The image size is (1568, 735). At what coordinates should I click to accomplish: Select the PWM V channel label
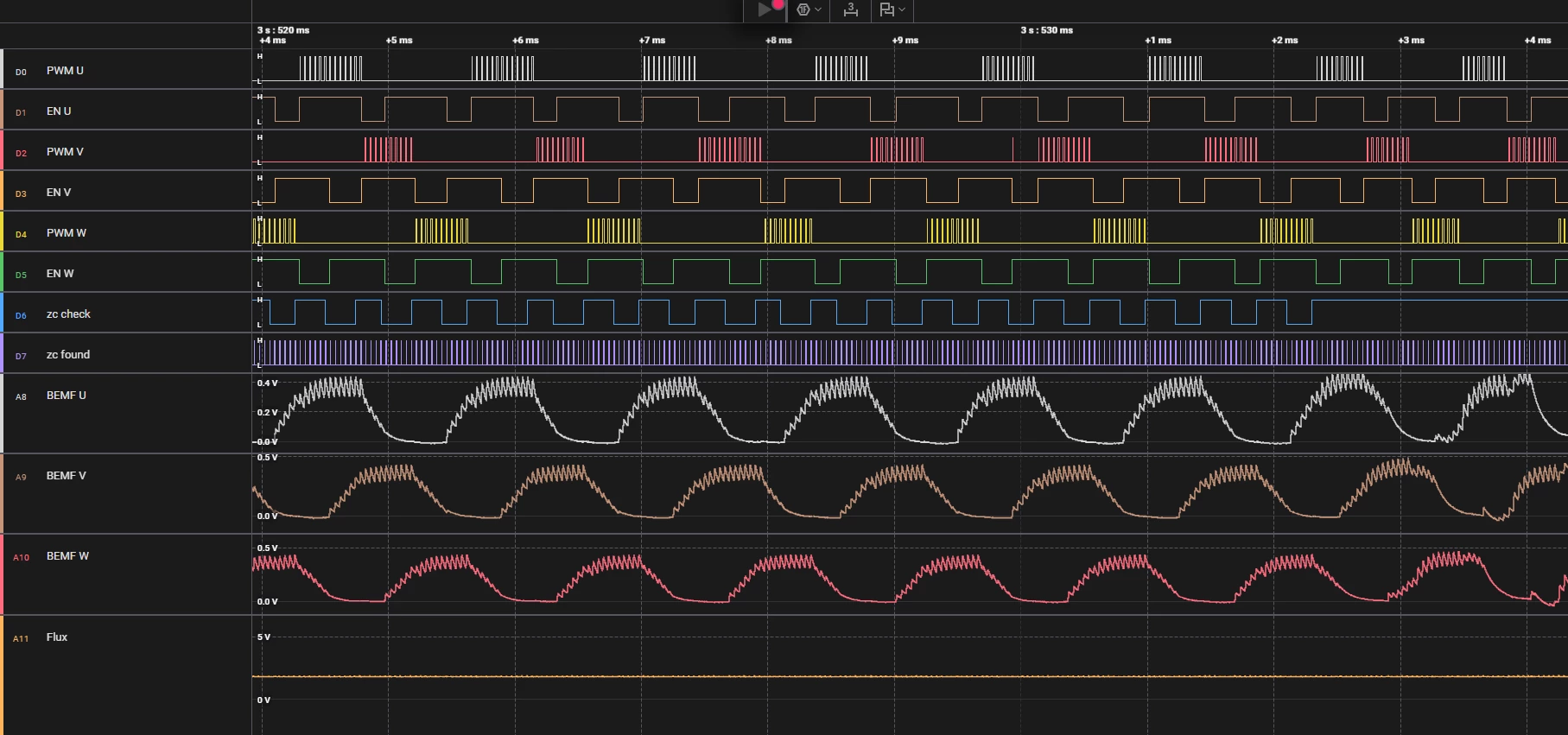coord(65,152)
